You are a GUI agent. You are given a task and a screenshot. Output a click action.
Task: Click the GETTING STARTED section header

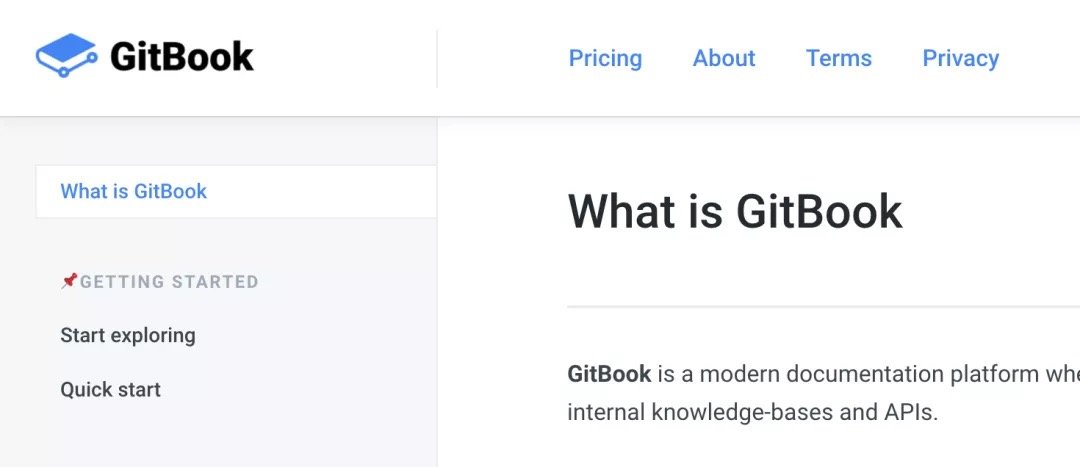tap(169, 282)
